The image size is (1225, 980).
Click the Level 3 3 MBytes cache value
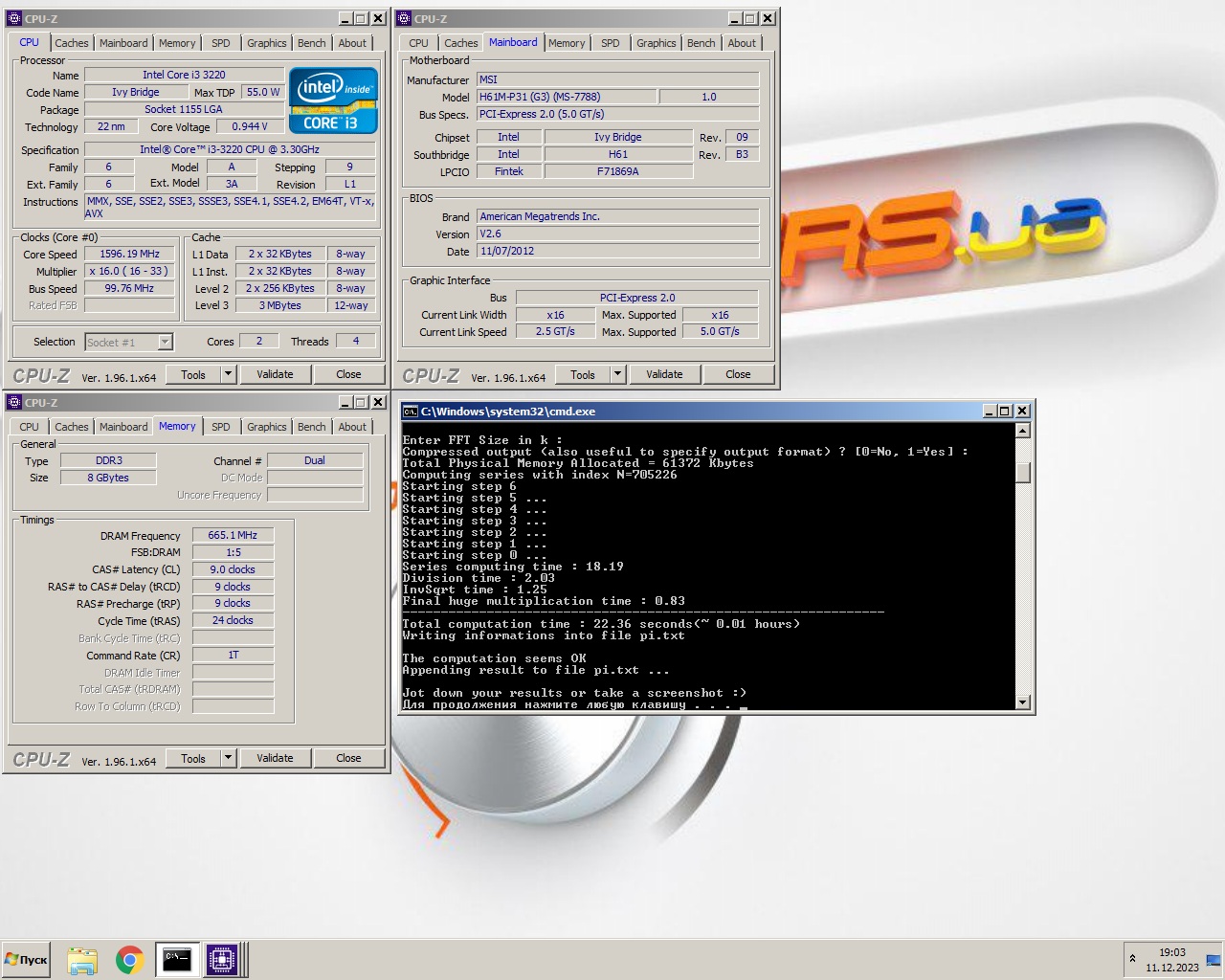tap(280, 305)
